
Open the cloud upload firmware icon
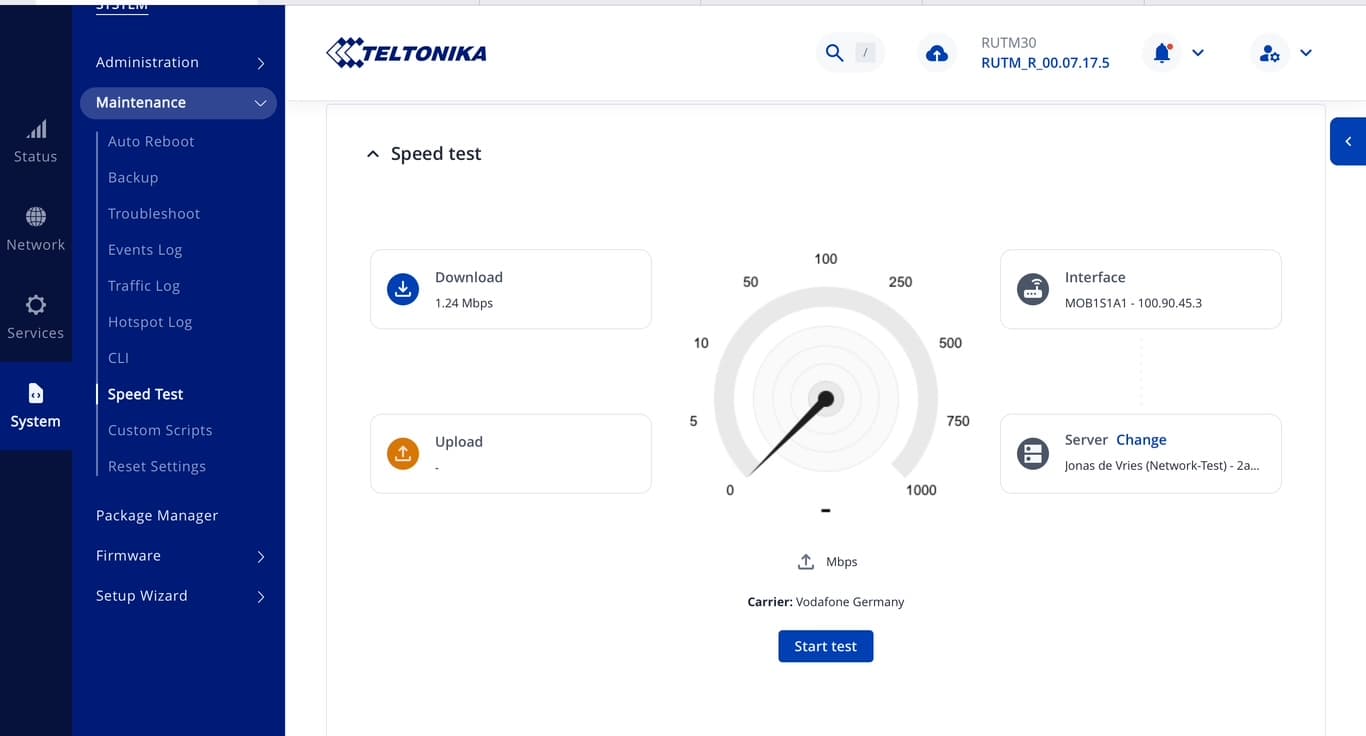pos(937,54)
